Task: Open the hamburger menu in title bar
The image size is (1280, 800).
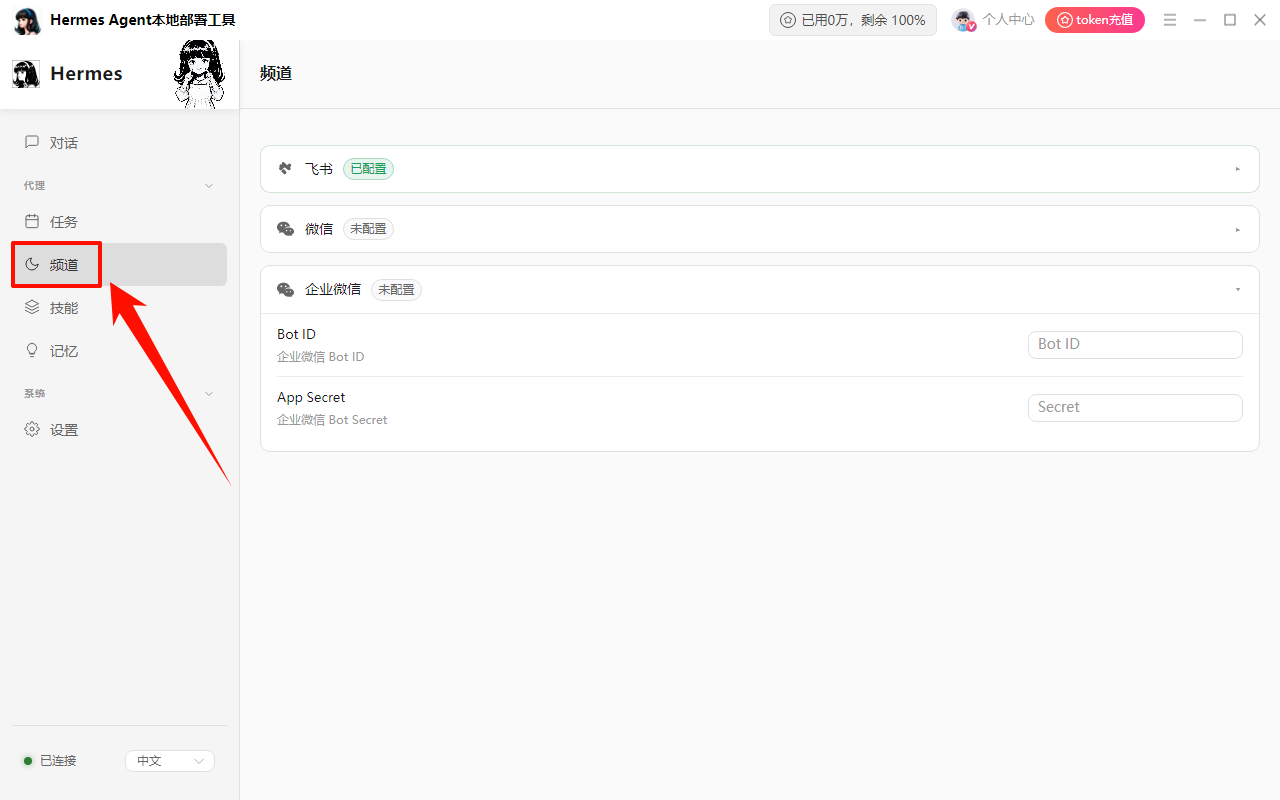Action: click(x=1170, y=20)
